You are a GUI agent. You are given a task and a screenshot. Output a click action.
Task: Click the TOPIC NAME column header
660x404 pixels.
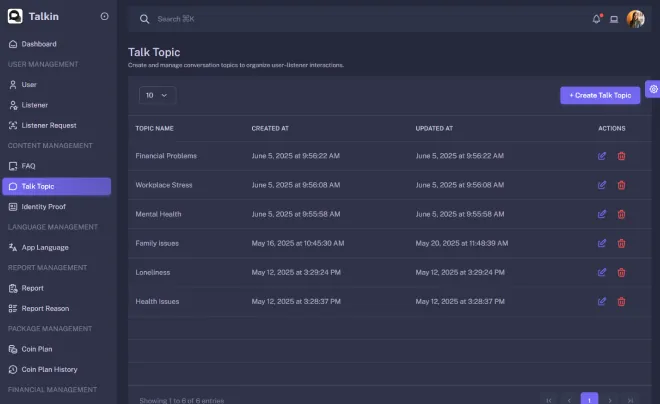[x=154, y=128]
